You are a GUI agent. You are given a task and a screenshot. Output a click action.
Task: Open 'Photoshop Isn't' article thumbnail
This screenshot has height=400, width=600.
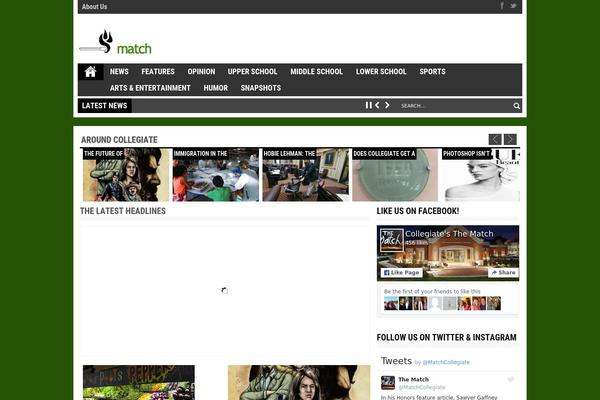[481, 175]
